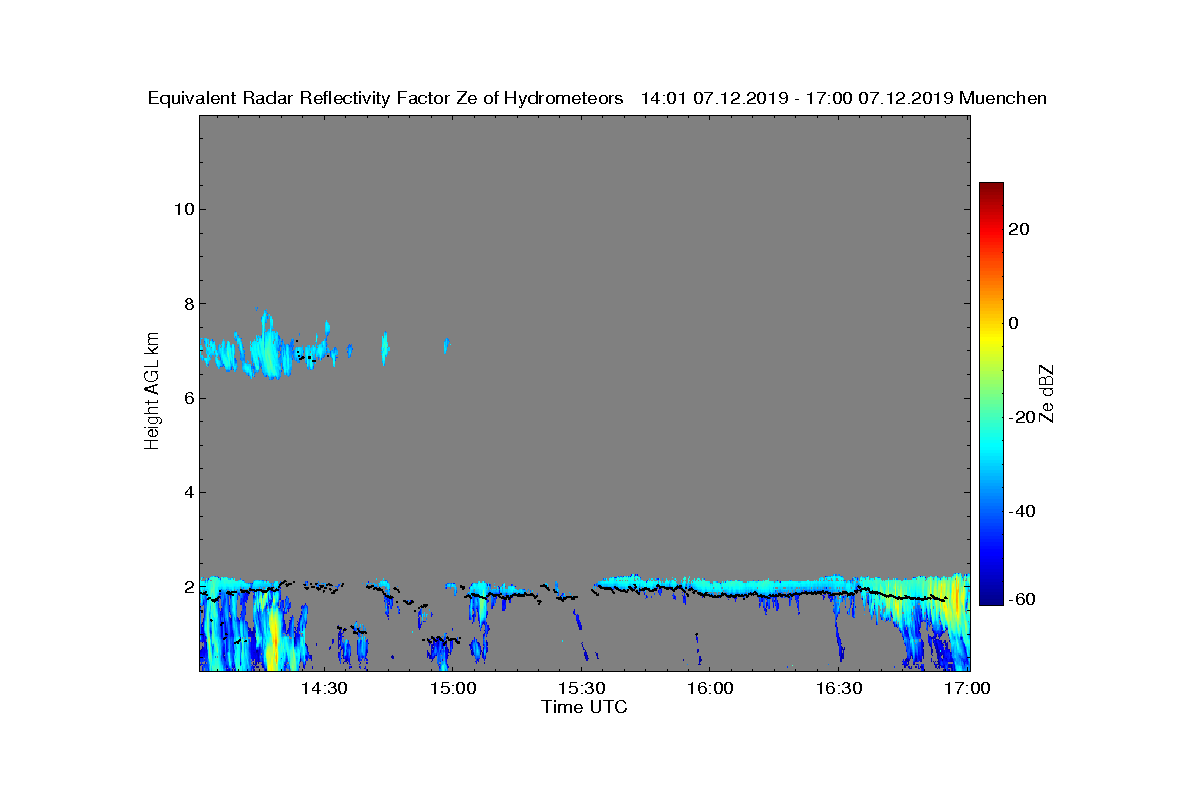The height and width of the screenshot is (800, 1200).
Task: Click the "Time UTC" axis label
Action: click(585, 707)
